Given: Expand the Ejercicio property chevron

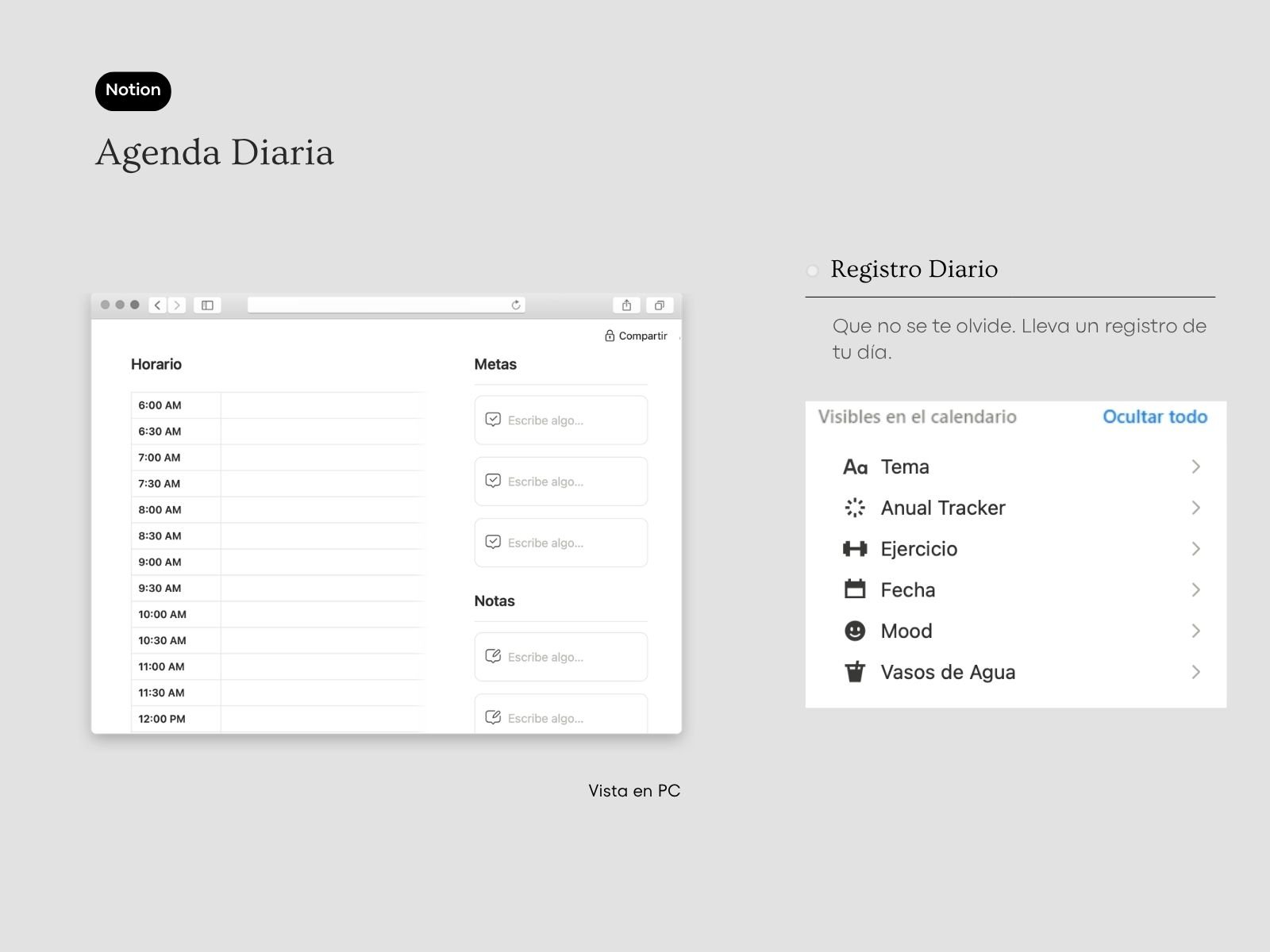Looking at the screenshot, I should point(1196,549).
